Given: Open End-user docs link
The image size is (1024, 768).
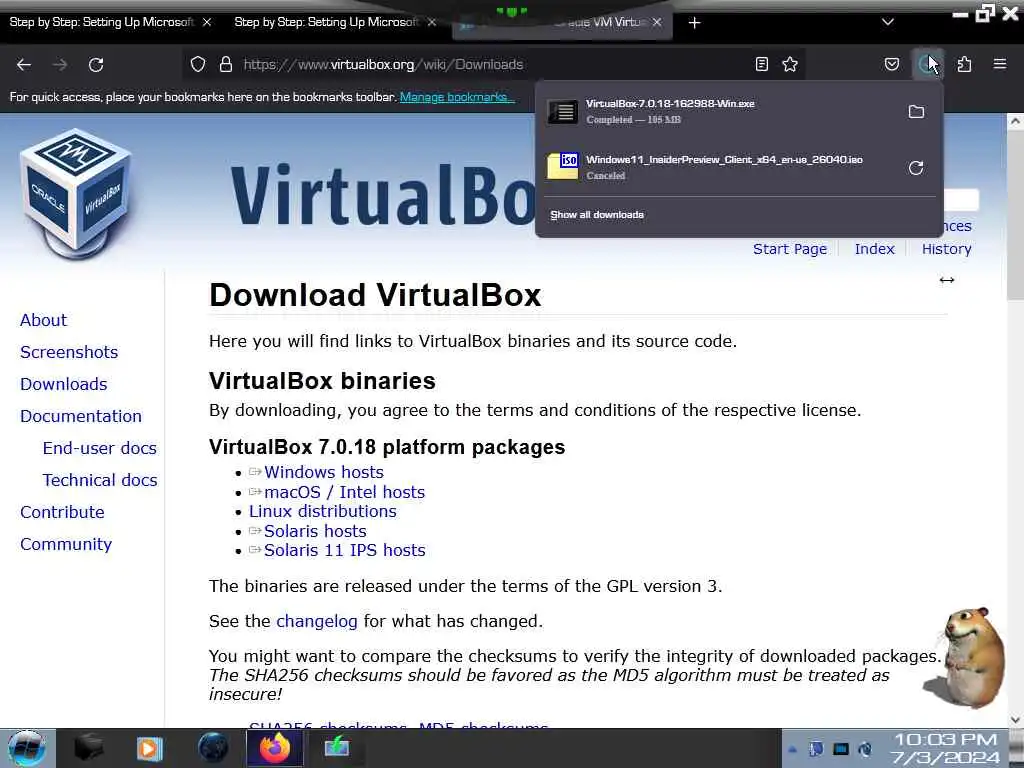Looking at the screenshot, I should tap(100, 448).
